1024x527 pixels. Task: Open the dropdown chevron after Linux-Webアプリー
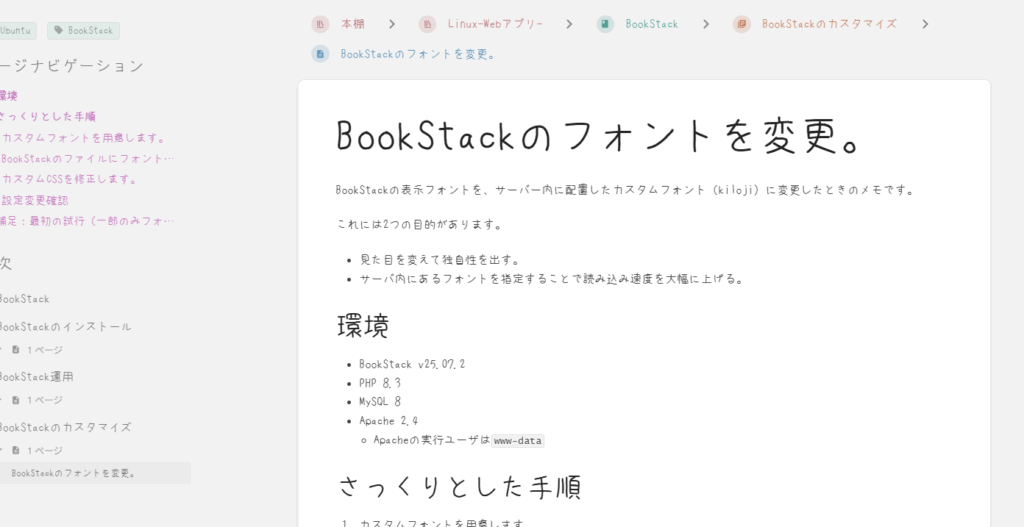coord(569,24)
